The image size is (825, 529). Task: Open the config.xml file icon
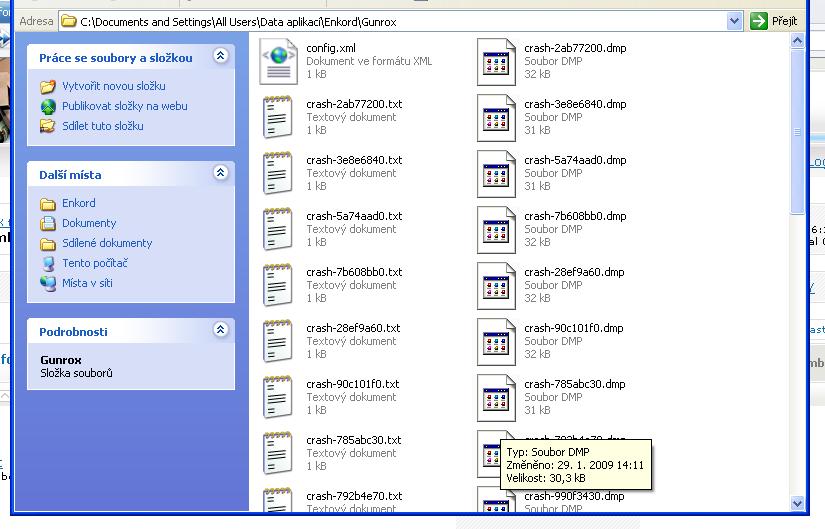click(x=279, y=61)
